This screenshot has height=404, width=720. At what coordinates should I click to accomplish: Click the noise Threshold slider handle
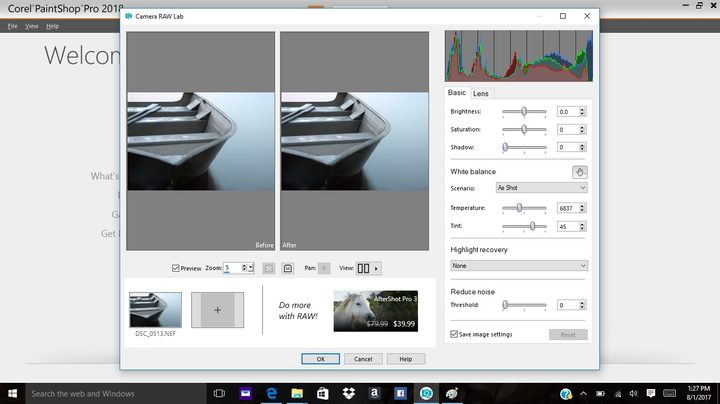click(505, 304)
